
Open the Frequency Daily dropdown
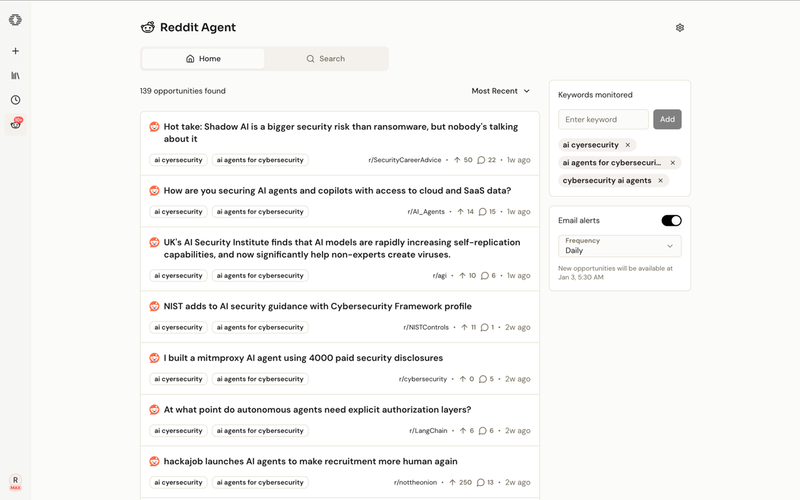pyautogui.click(x=619, y=246)
